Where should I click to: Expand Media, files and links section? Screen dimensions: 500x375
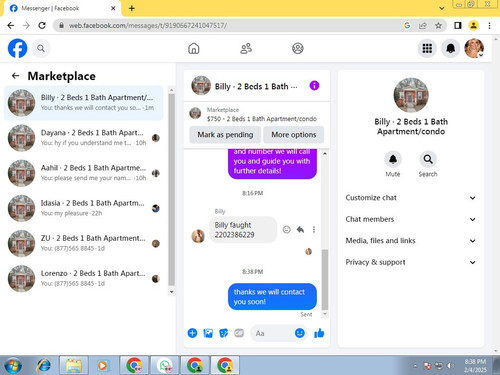click(411, 241)
